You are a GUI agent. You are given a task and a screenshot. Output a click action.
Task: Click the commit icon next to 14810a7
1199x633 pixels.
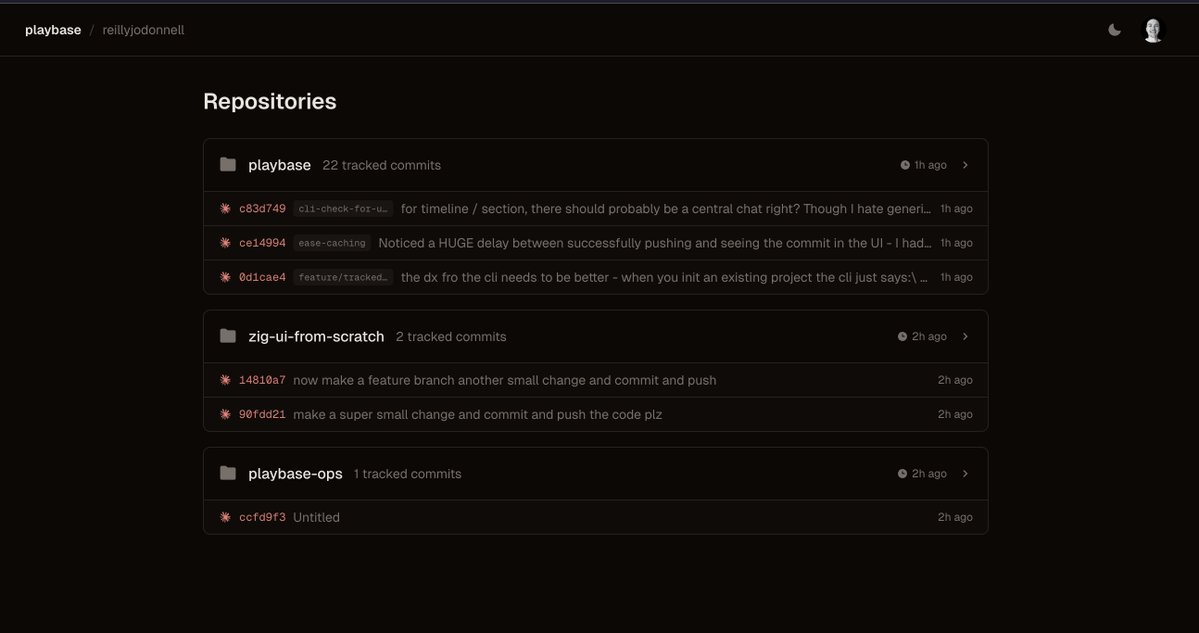tap(225, 379)
